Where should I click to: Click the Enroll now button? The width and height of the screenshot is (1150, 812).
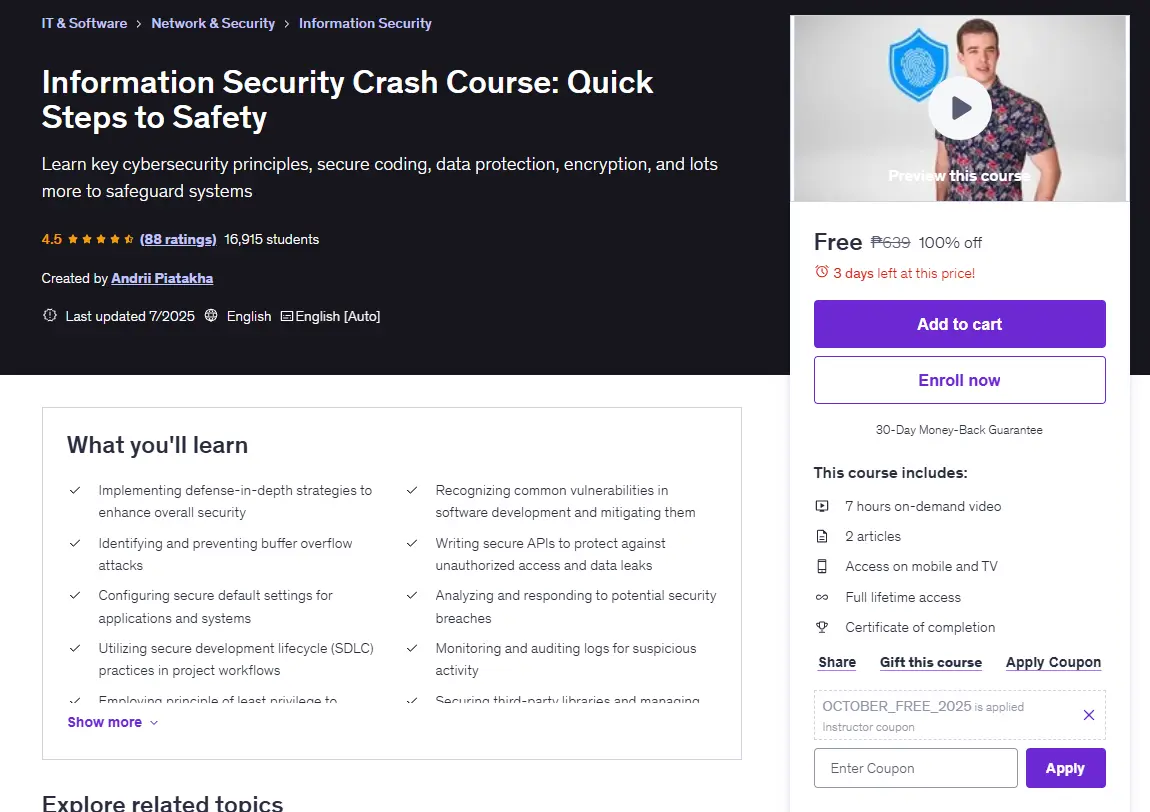(x=959, y=380)
